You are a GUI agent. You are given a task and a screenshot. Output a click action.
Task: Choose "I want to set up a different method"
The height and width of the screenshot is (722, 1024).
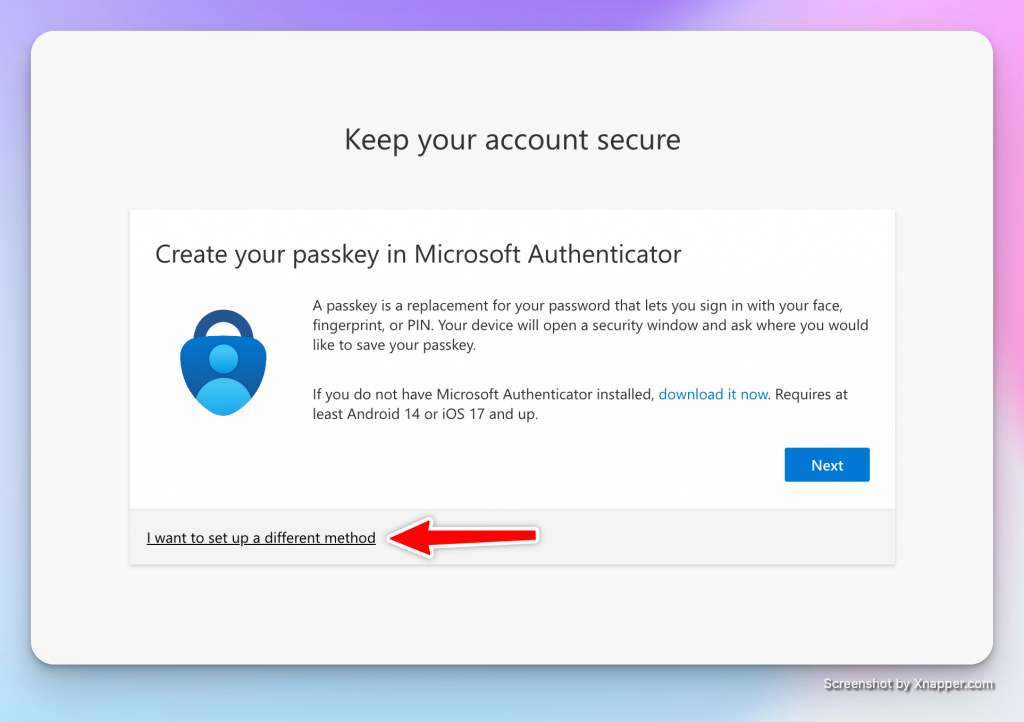coord(261,538)
